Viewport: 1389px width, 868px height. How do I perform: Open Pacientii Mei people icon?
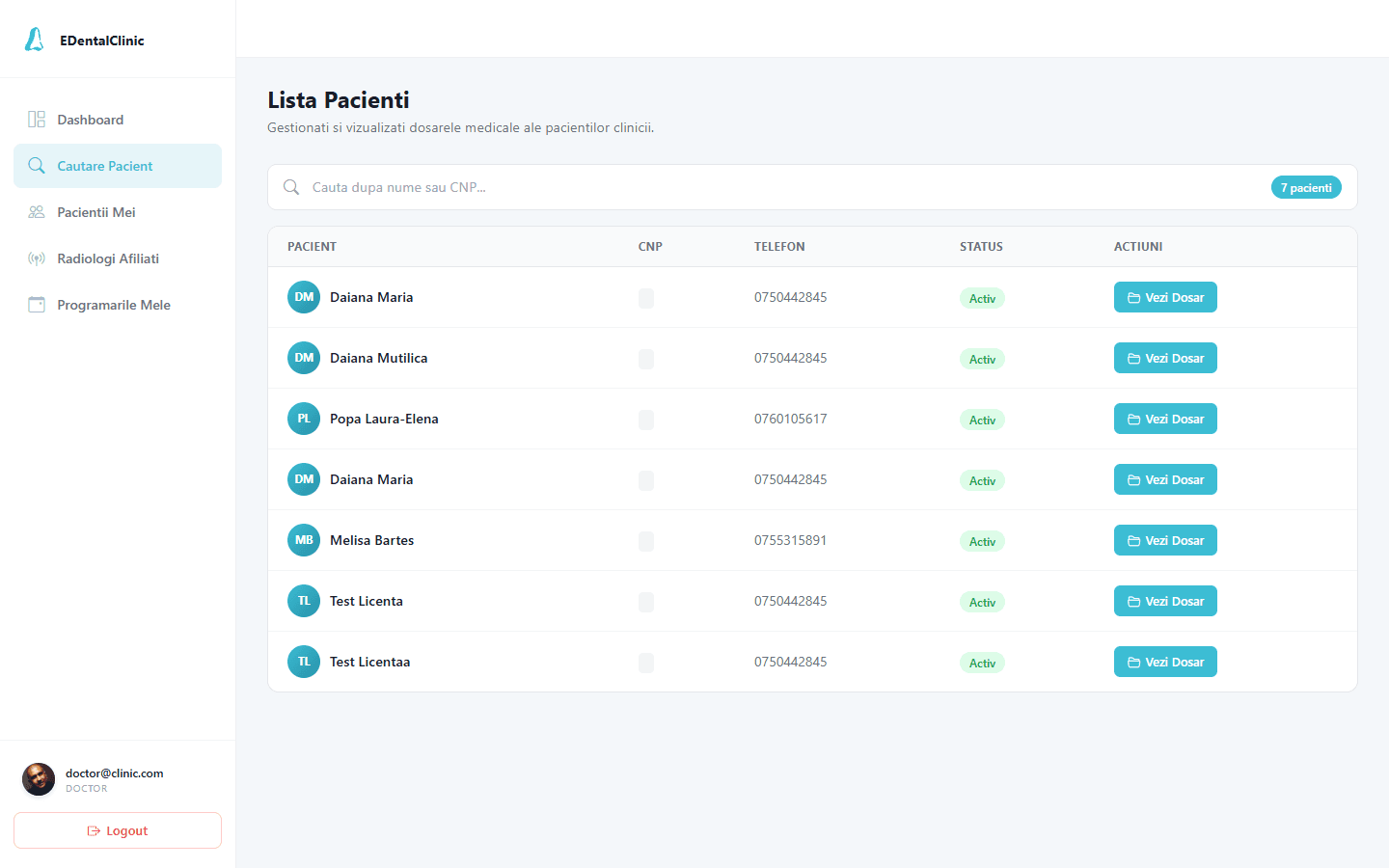point(37,212)
